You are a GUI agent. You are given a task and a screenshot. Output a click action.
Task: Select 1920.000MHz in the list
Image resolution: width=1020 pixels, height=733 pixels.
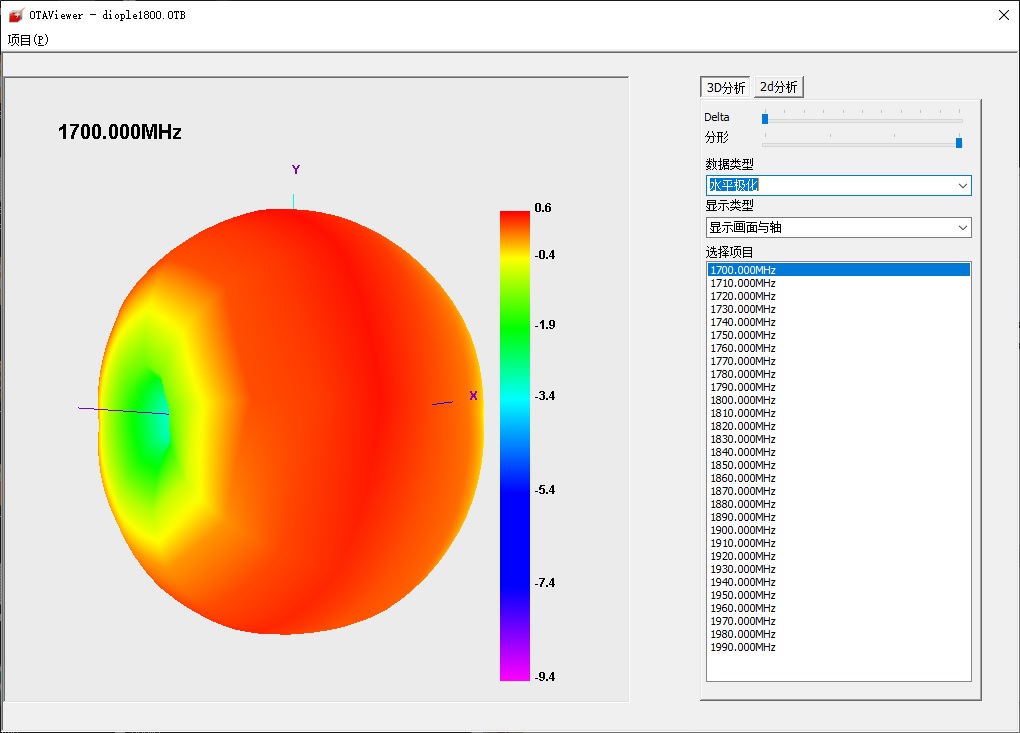839,556
